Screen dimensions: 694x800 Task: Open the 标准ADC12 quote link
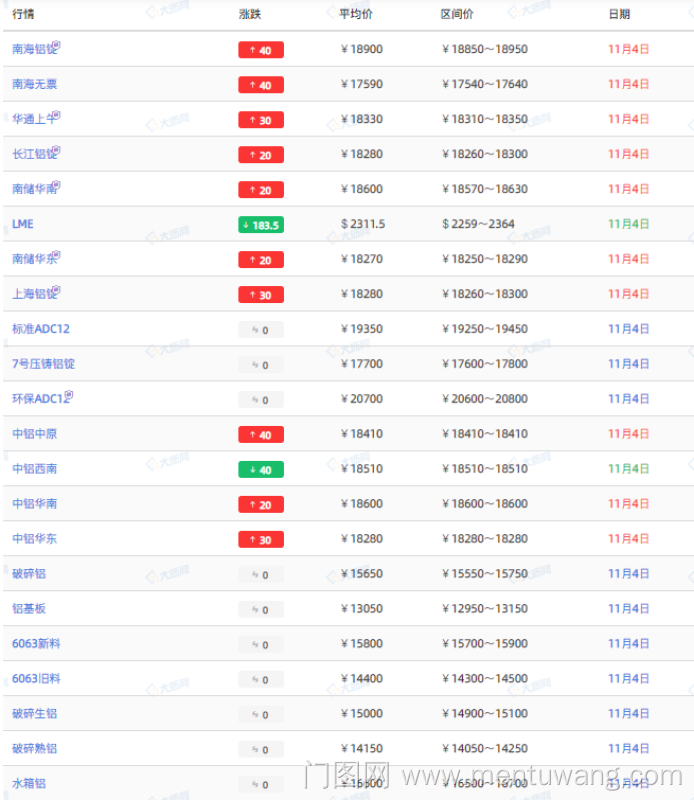pyautogui.click(x=41, y=329)
